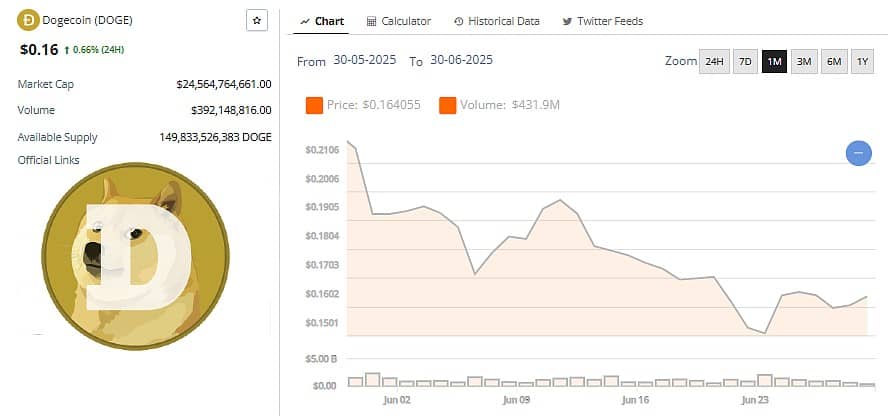Click the Jun 23 axis label
896x416 pixels.
[x=754, y=400]
